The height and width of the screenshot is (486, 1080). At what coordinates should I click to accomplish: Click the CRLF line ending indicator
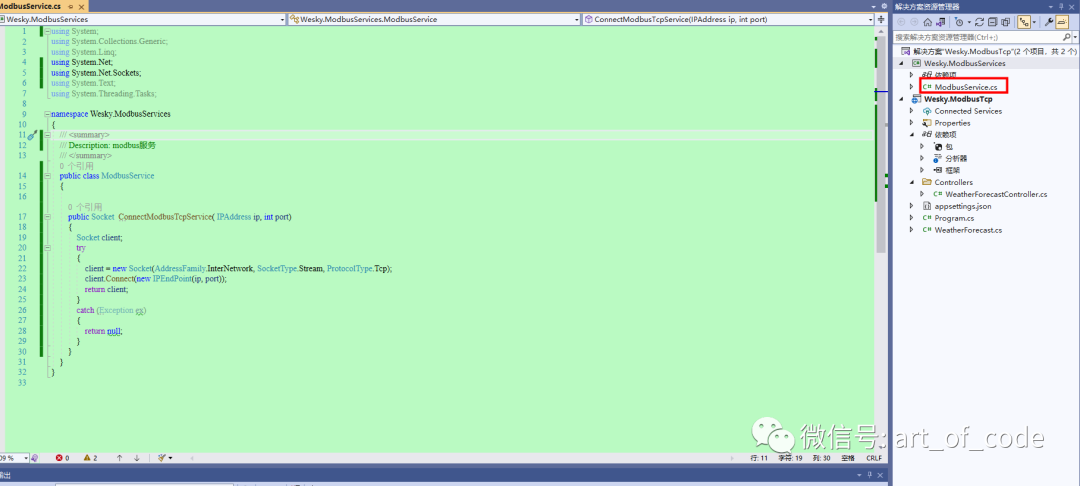coord(874,458)
